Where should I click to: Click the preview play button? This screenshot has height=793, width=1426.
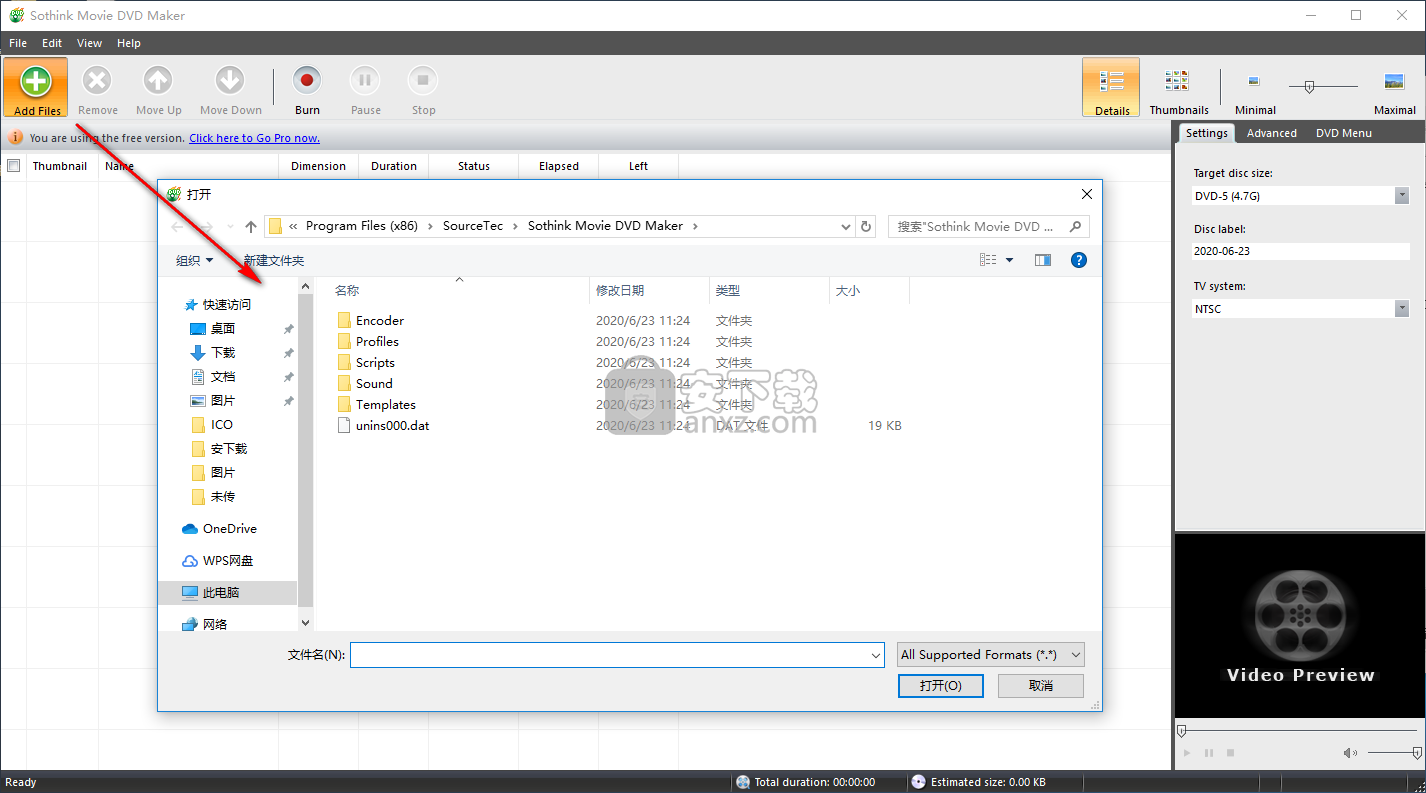1187,752
